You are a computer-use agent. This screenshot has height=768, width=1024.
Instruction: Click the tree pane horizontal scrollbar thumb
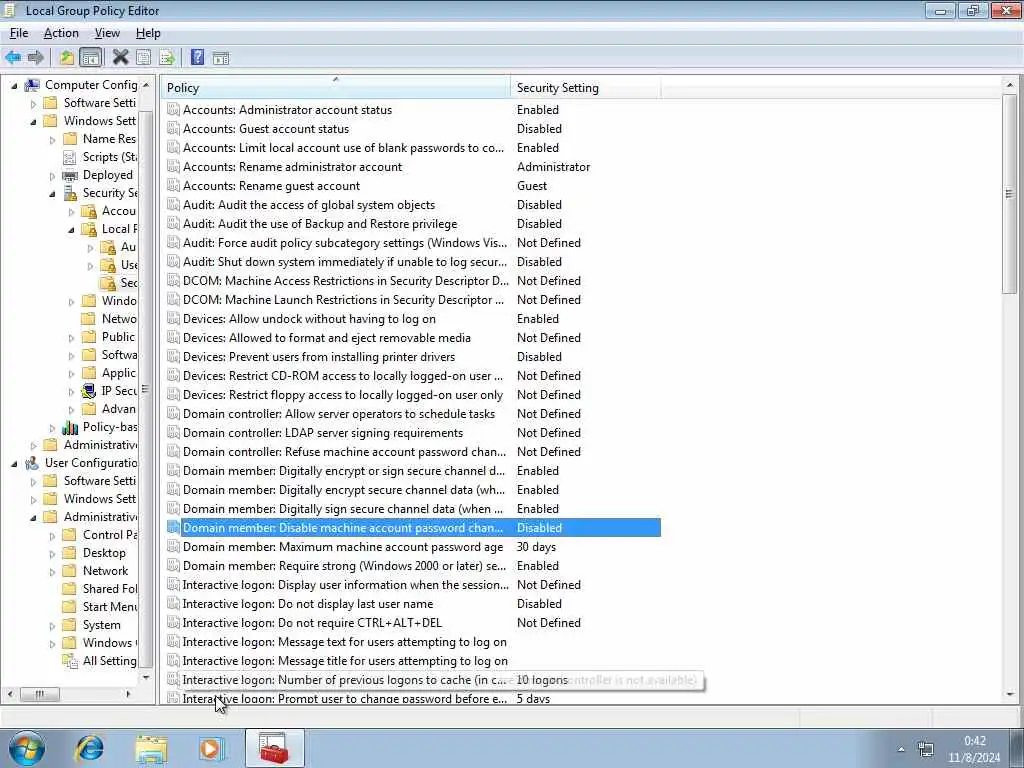point(40,694)
